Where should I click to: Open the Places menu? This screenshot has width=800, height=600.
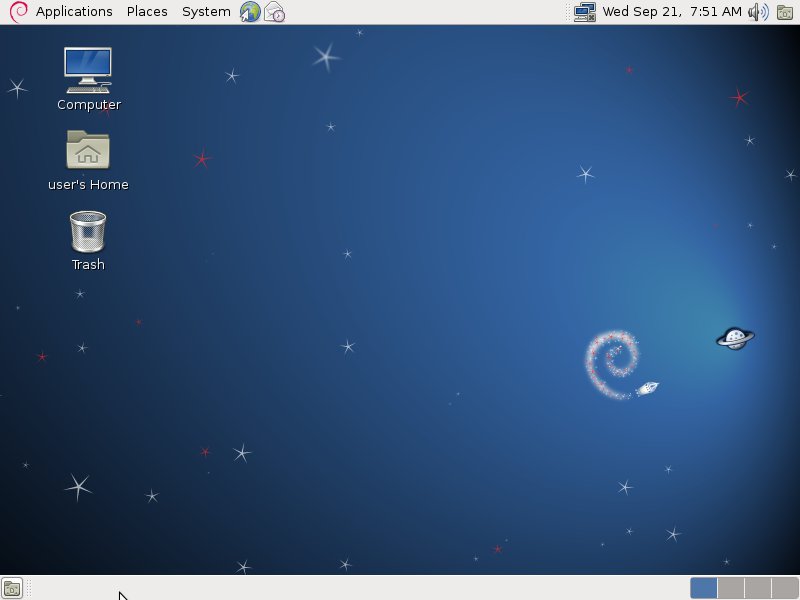pos(147,11)
